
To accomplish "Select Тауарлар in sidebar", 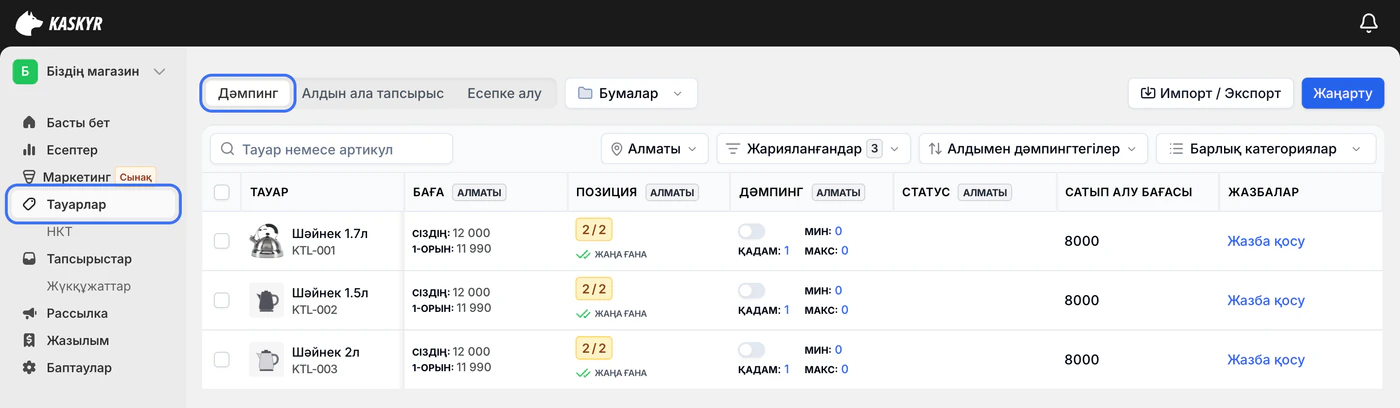I will point(93,204).
